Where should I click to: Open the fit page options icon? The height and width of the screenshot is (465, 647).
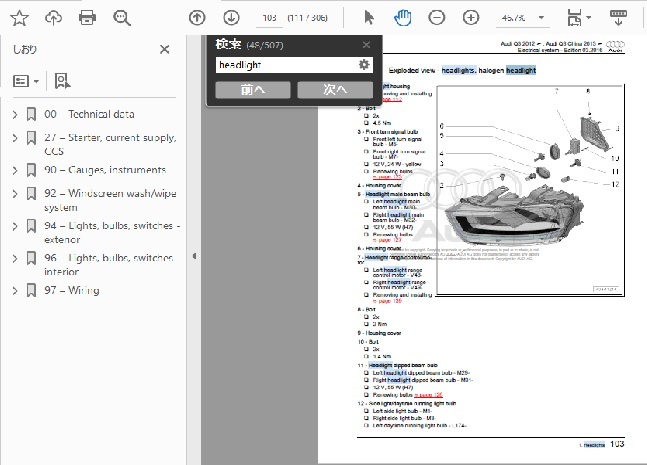579,18
